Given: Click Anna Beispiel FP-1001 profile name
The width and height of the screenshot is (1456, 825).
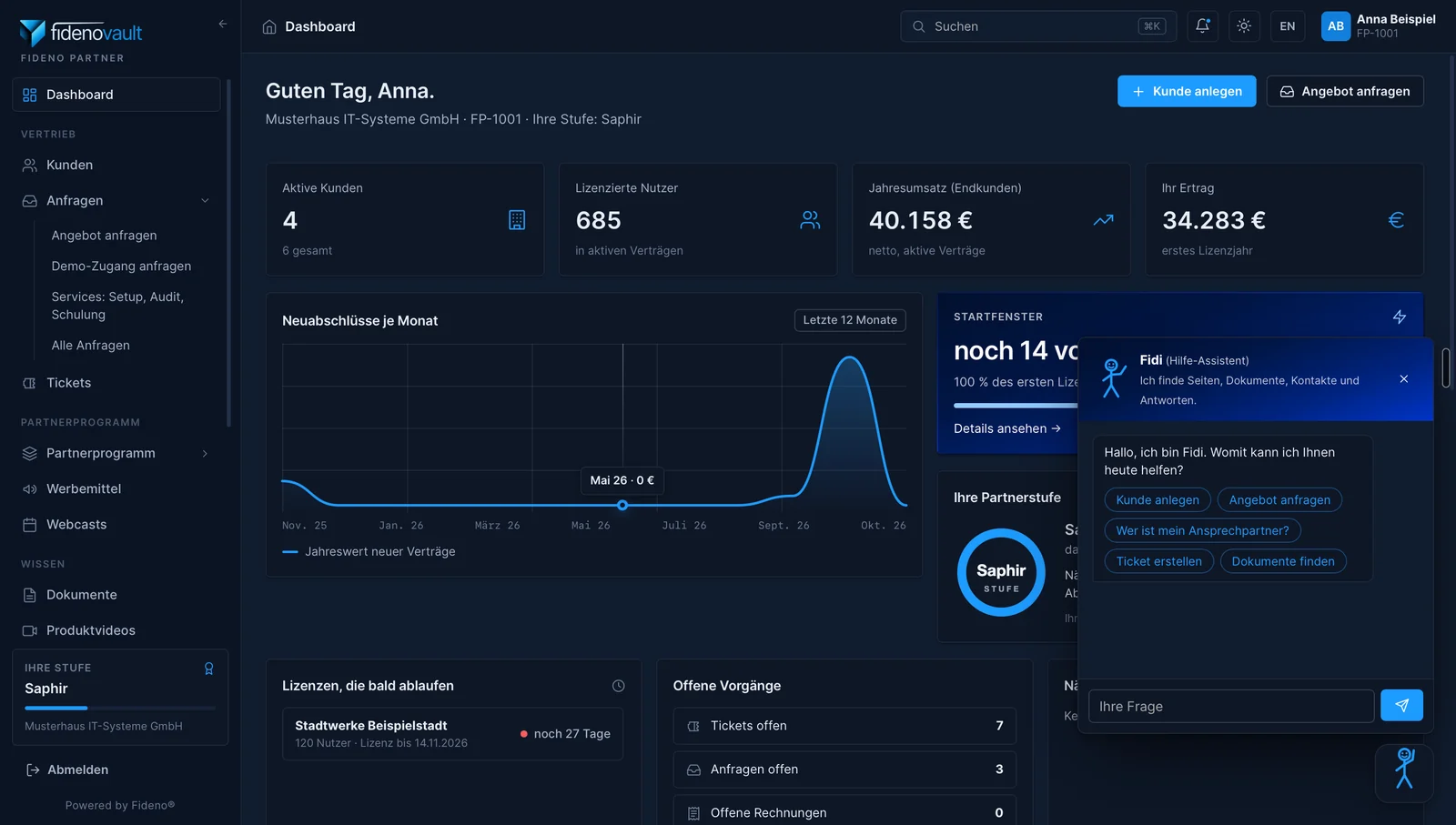Looking at the screenshot, I should [x=1396, y=25].
